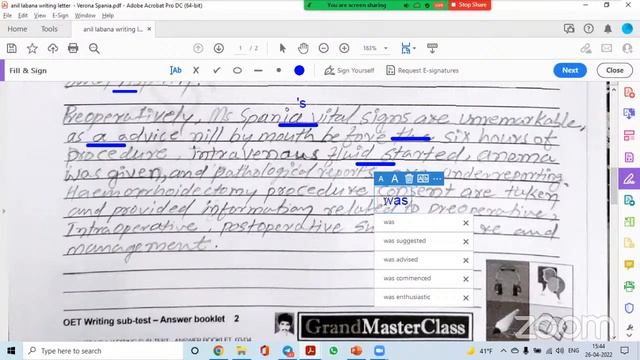This screenshot has width=640, height=360.
Task: Click the 'was' text input box
Action: (x=395, y=200)
